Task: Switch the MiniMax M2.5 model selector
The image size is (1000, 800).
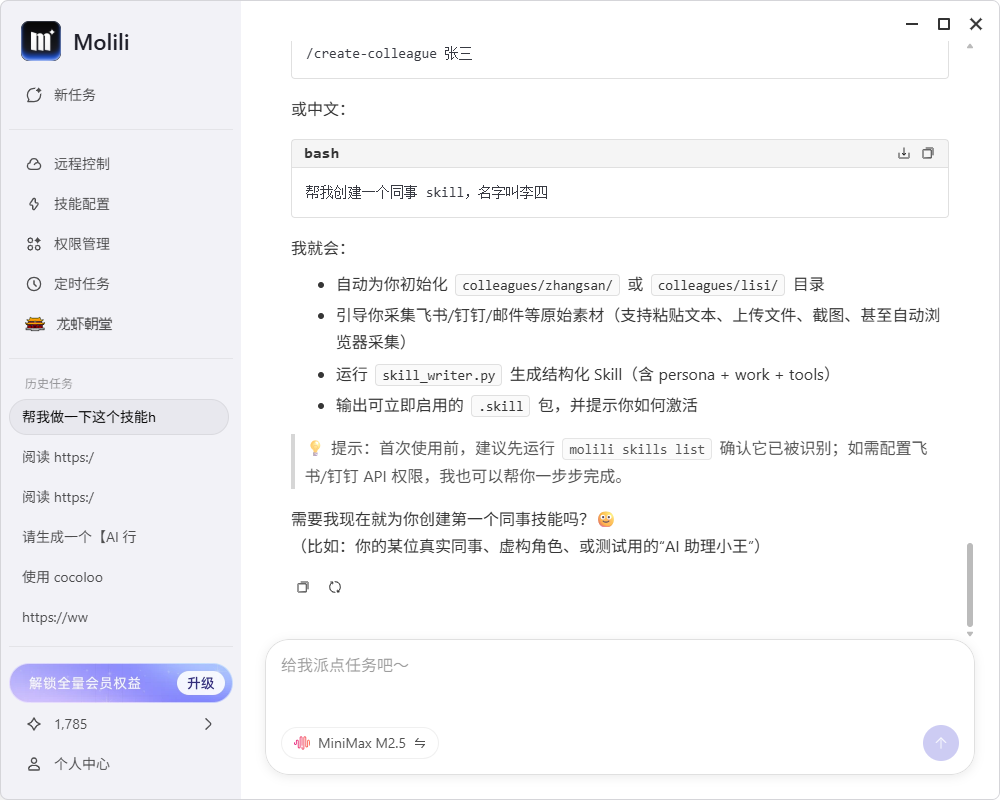Action: click(x=360, y=743)
